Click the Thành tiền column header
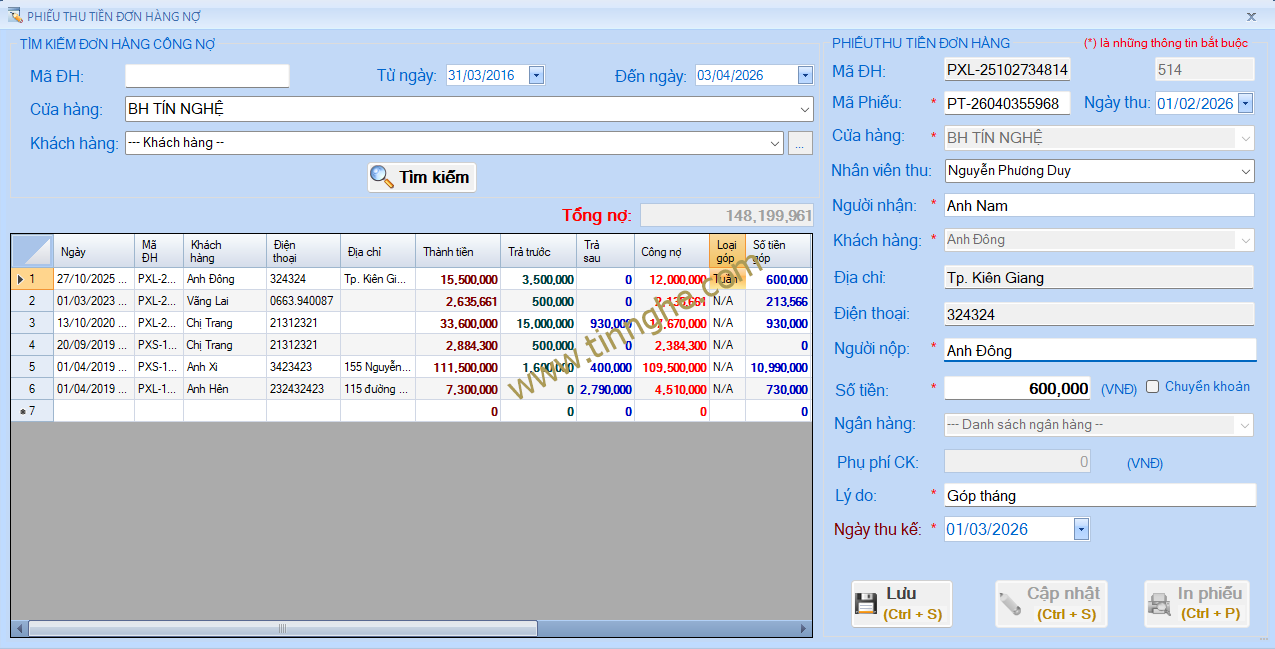 pos(456,251)
